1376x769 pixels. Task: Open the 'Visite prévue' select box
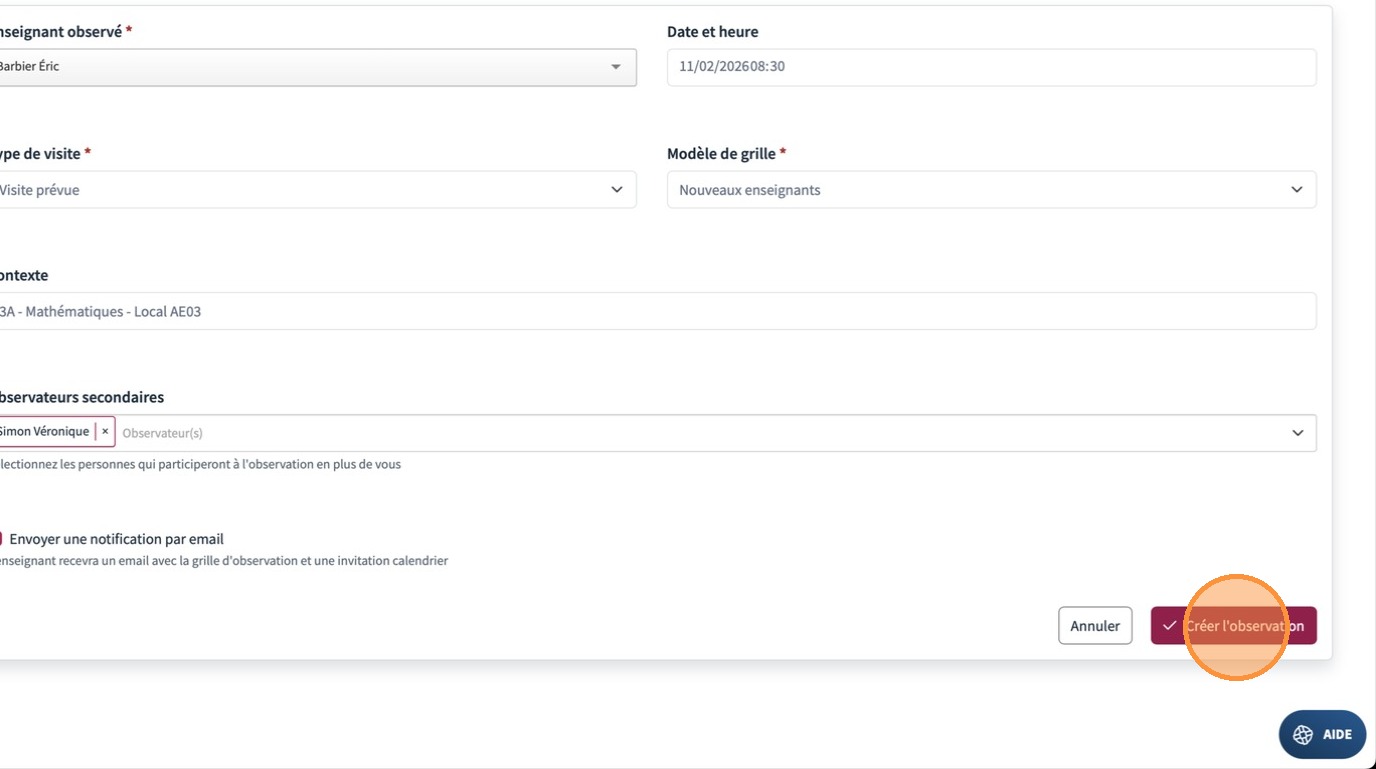300,190
